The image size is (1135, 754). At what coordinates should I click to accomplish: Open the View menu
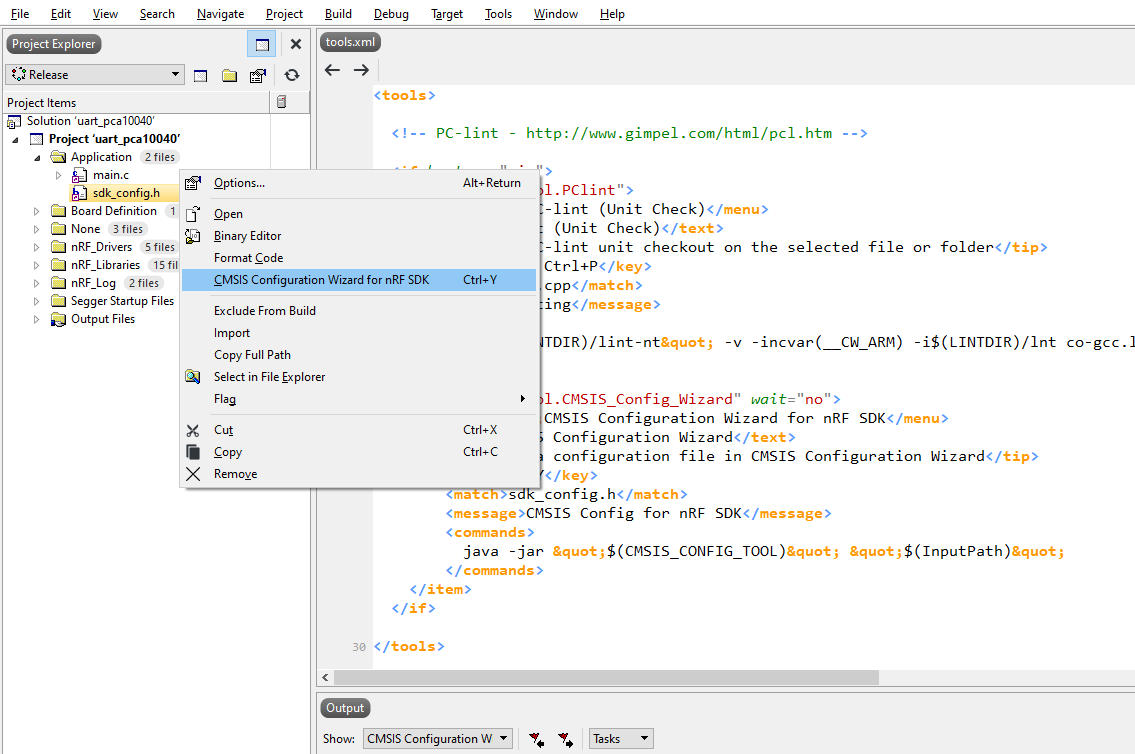pos(105,14)
